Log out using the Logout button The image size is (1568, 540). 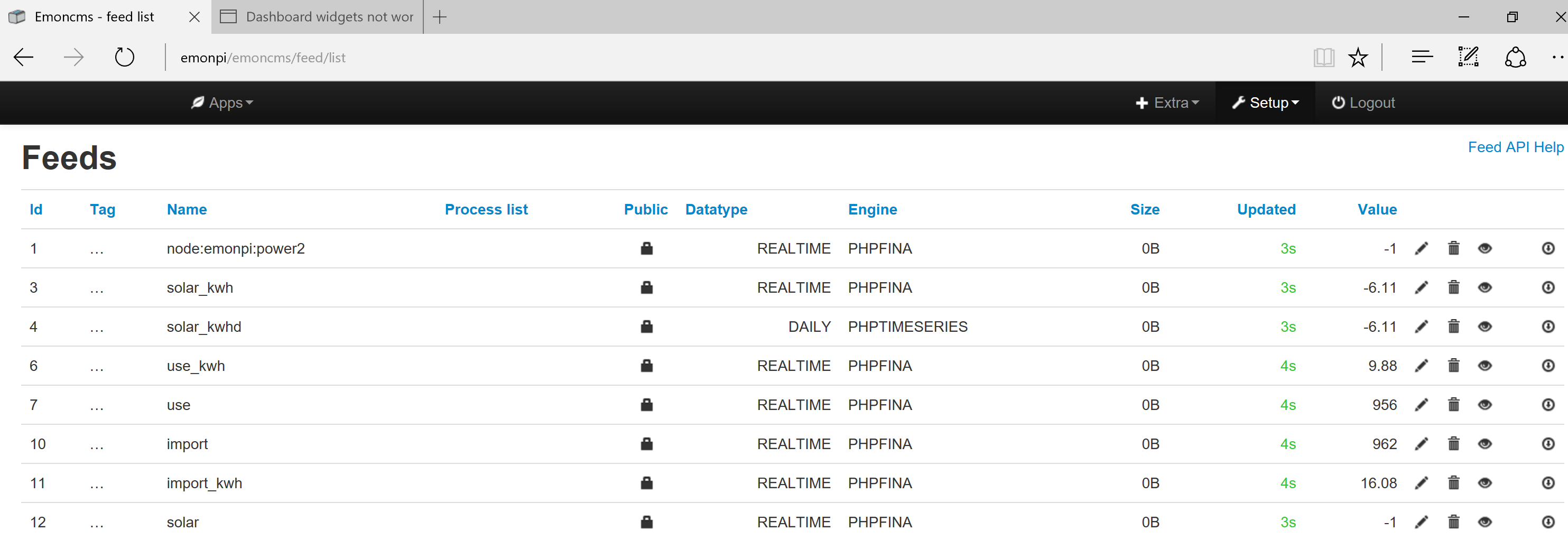[1363, 103]
